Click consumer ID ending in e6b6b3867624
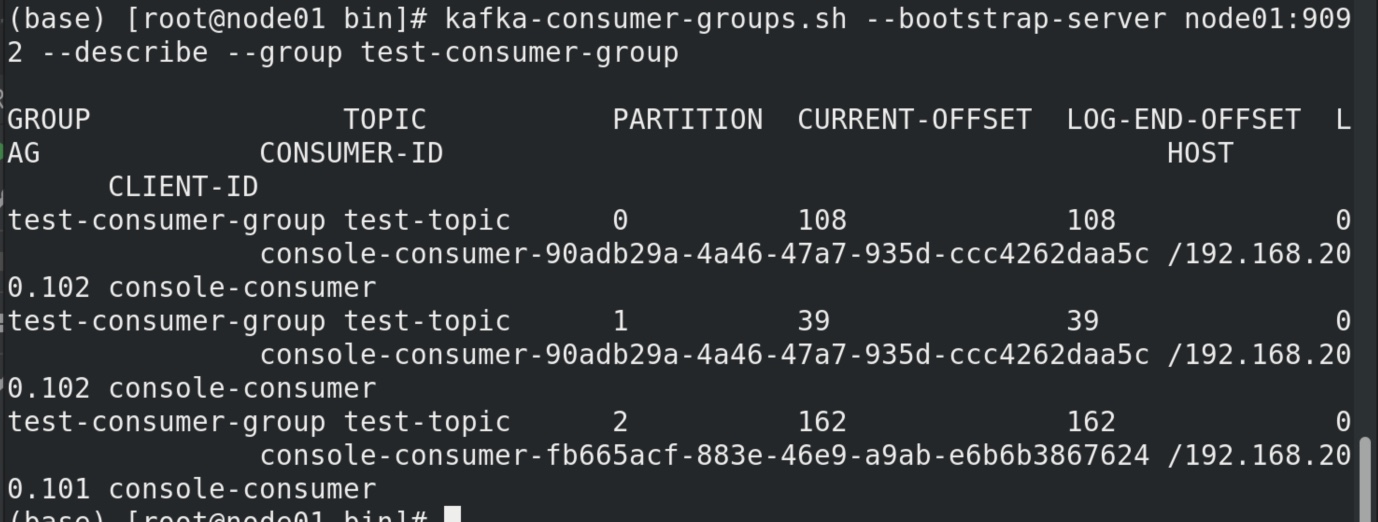1378x522 pixels. (704, 456)
